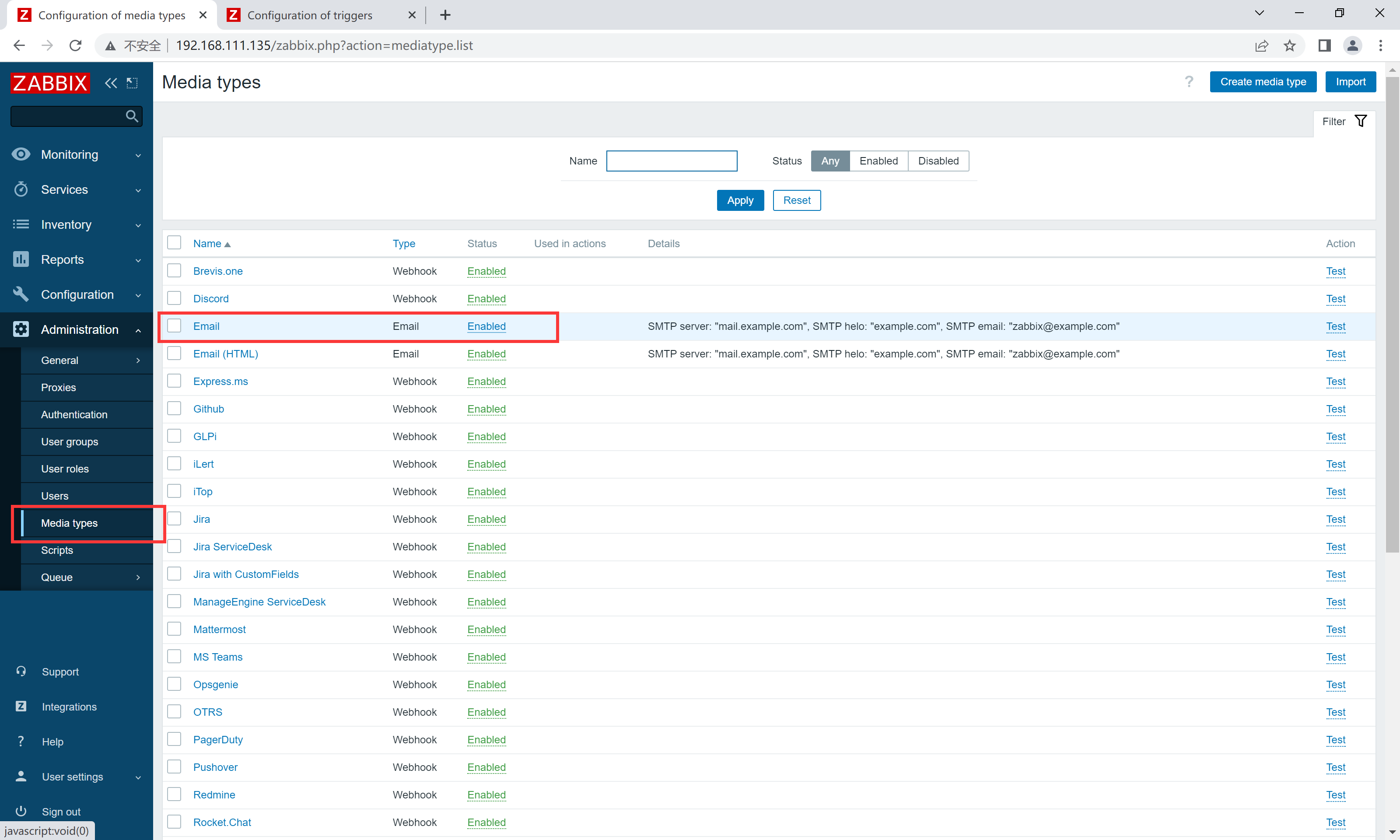Click the Import button
The image size is (1400, 840).
coord(1350,81)
